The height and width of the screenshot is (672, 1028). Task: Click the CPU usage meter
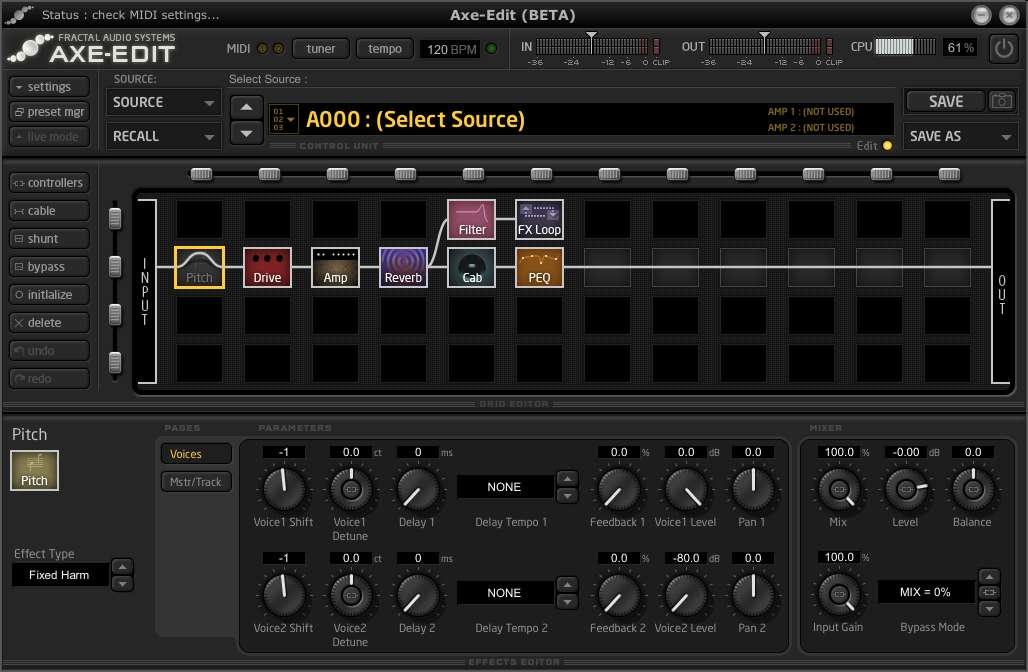coord(905,47)
